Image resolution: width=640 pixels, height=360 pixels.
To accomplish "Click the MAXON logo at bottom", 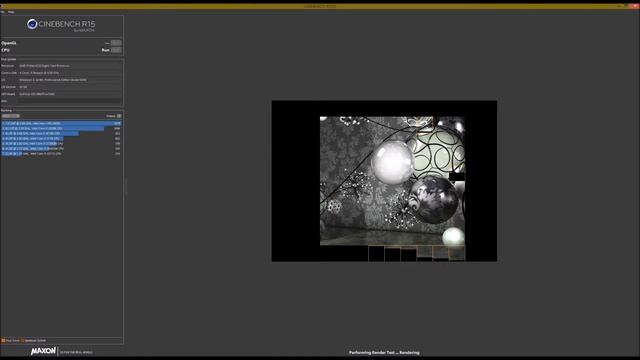I will point(43,351).
